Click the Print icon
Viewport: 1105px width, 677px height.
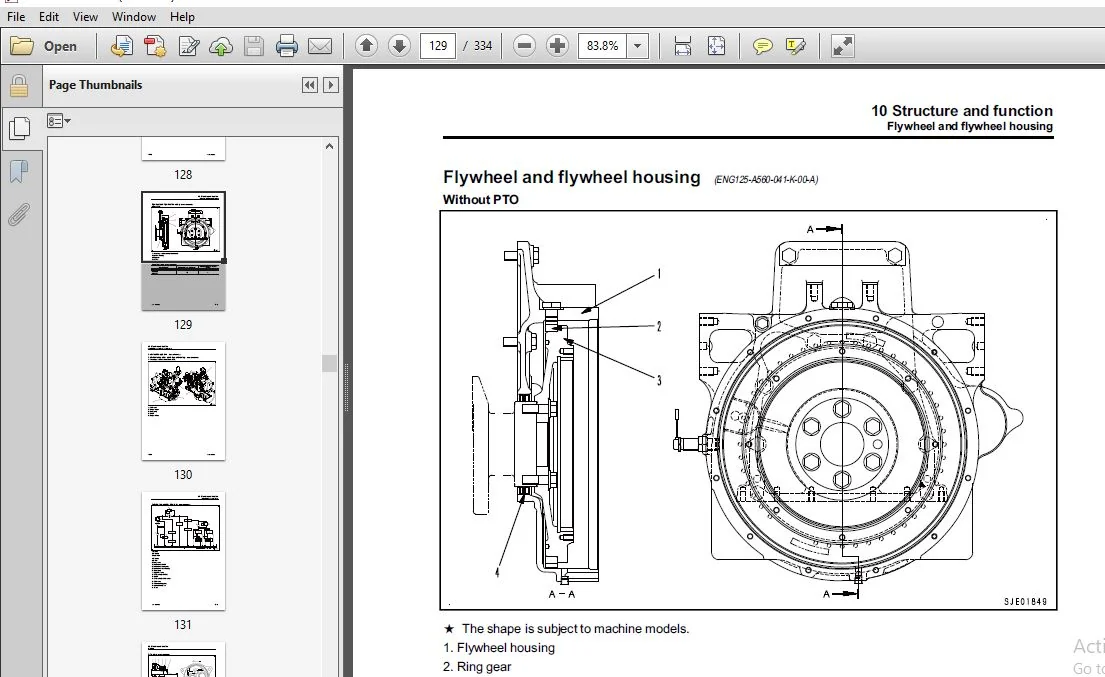pyautogui.click(x=286, y=46)
